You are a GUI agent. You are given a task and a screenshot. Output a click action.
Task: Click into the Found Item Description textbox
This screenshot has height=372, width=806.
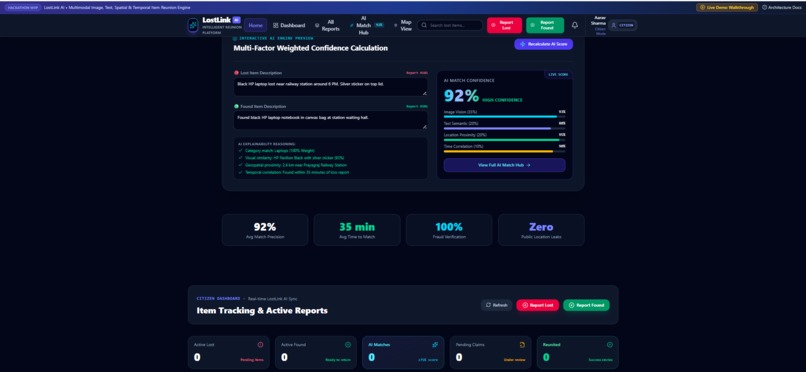[x=331, y=120]
